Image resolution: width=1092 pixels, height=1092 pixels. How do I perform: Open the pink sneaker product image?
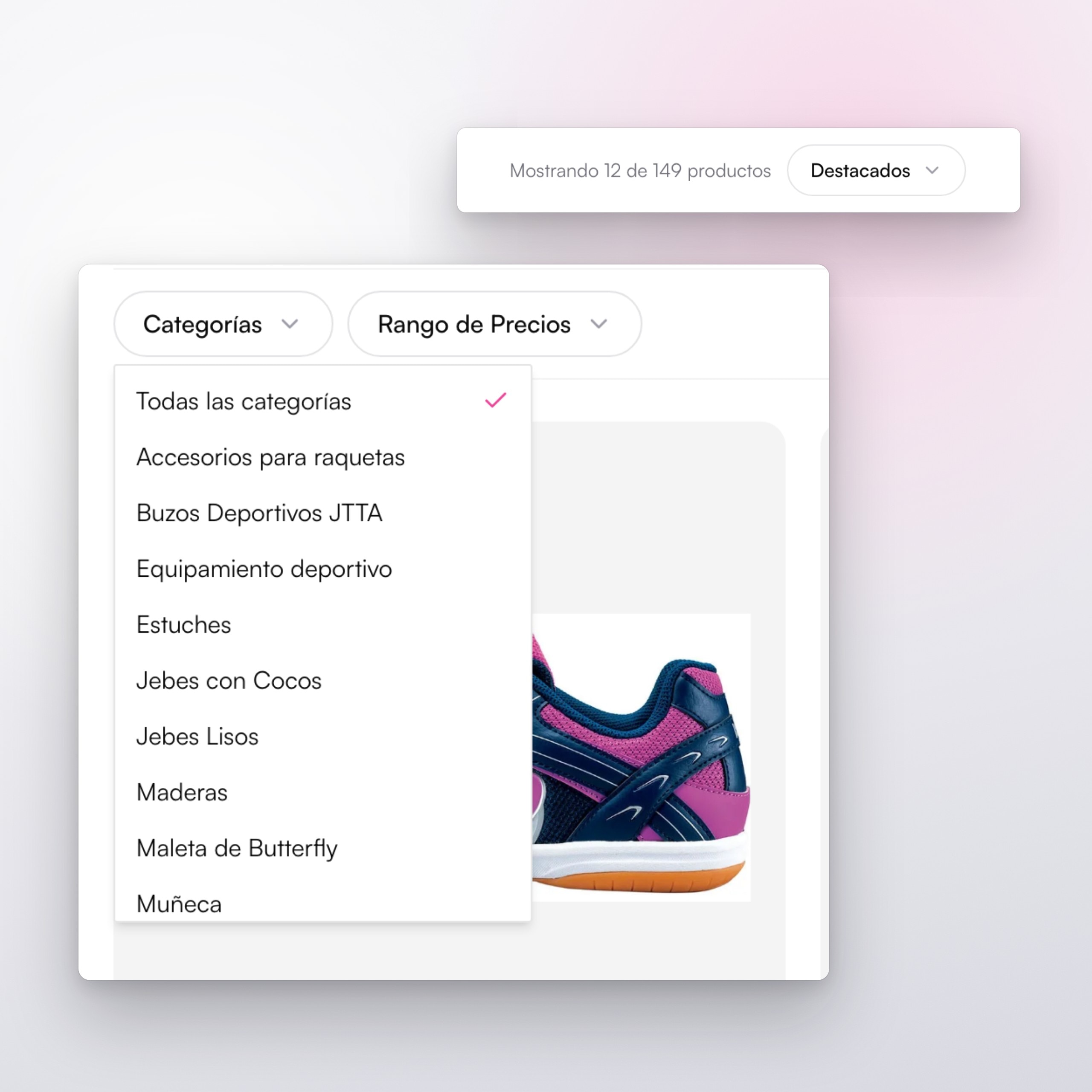pyautogui.click(x=642, y=758)
